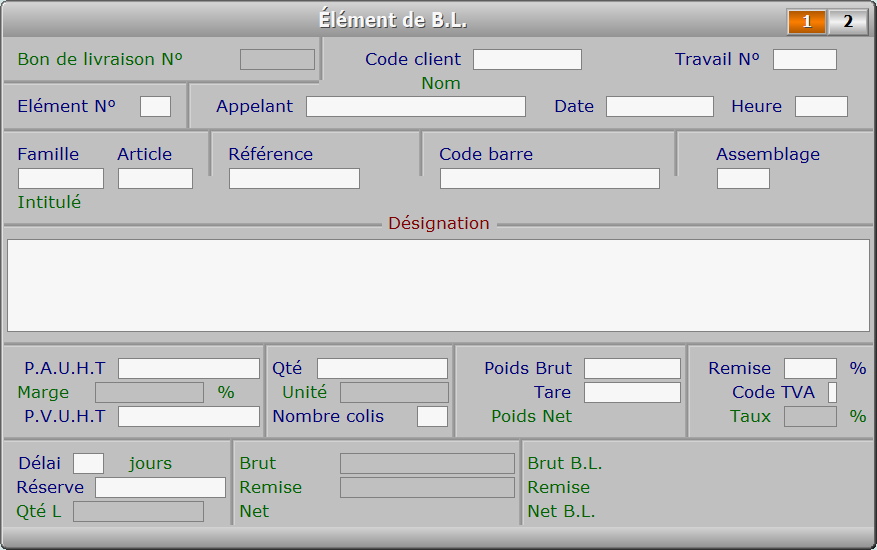Click the Qté quantity field

[383, 368]
